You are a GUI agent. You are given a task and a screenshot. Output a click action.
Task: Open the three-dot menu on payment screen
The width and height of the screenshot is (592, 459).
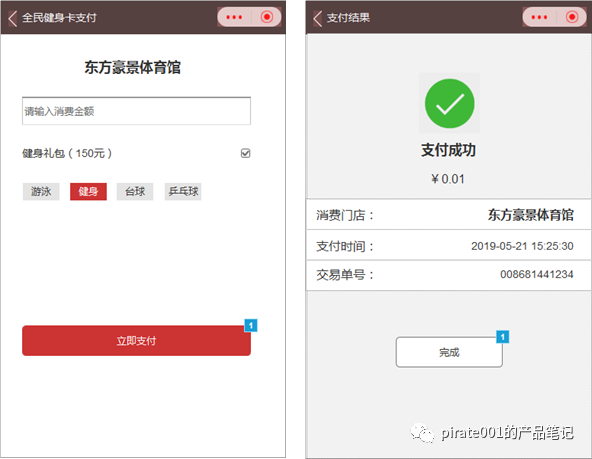pos(234,17)
